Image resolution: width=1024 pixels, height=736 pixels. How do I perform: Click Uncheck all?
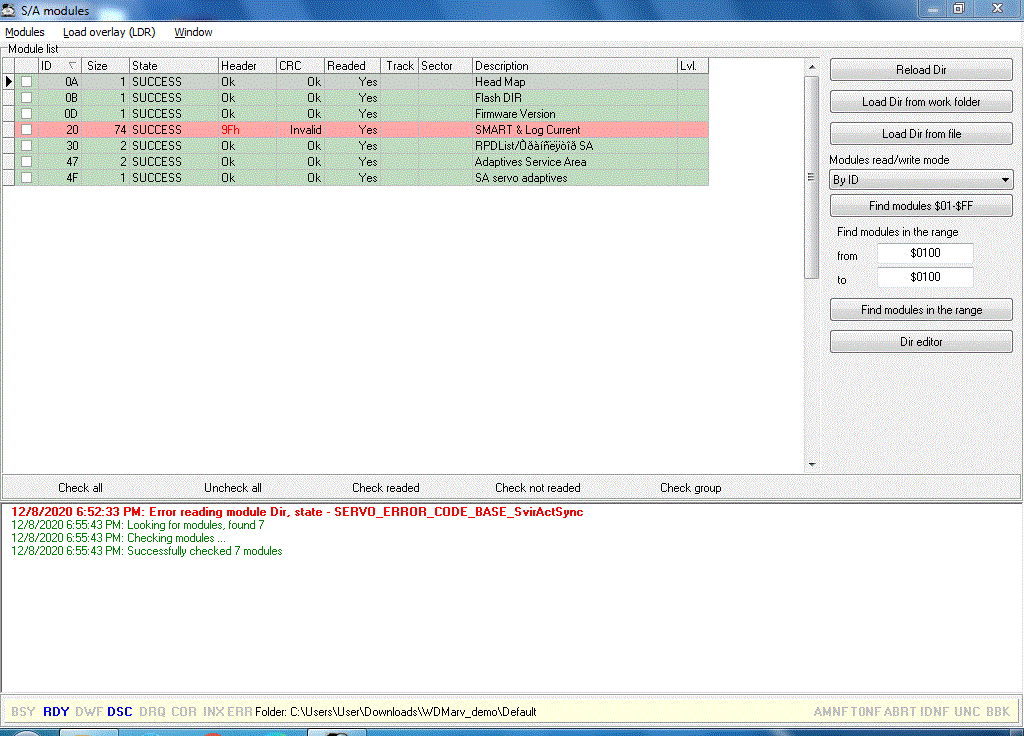(232, 488)
